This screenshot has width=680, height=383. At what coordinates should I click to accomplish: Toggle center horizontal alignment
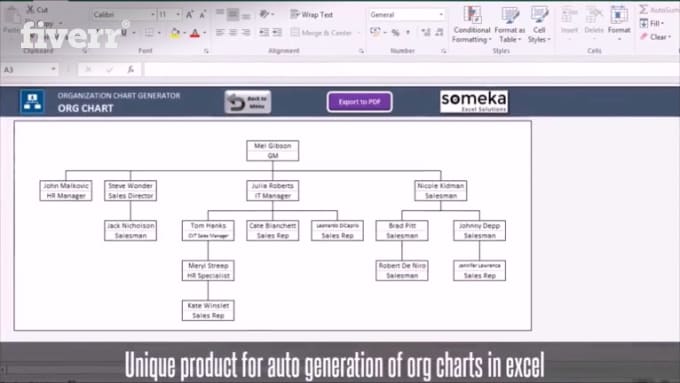tap(233, 33)
